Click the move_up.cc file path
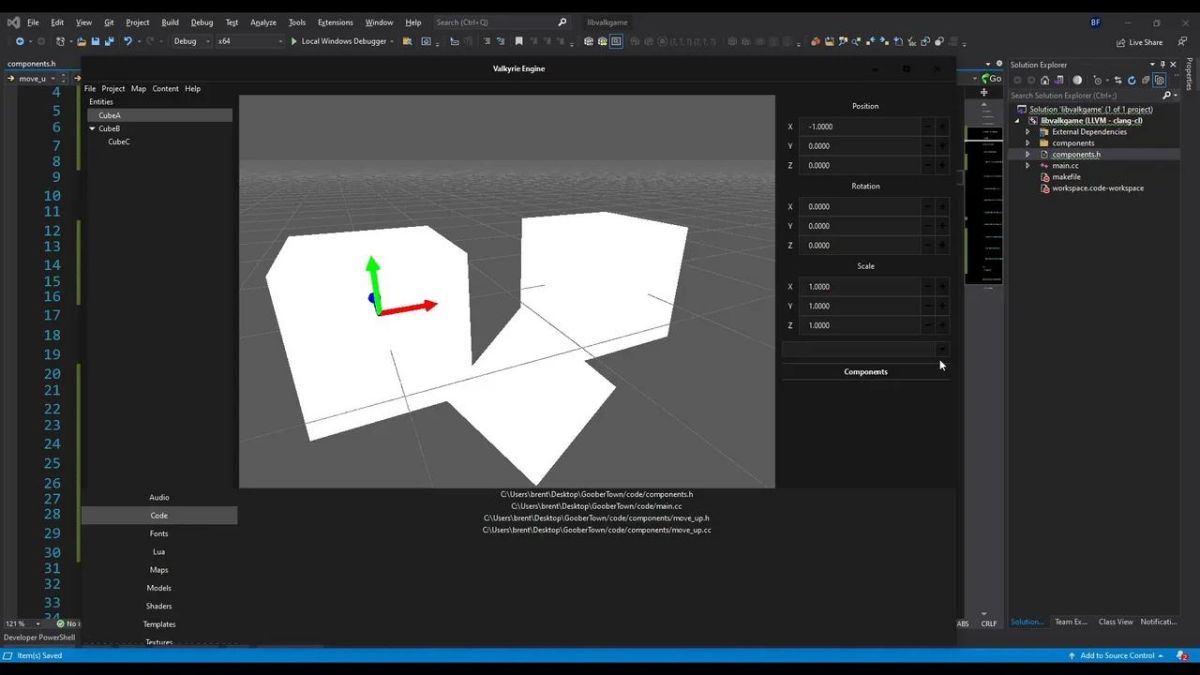 point(597,530)
